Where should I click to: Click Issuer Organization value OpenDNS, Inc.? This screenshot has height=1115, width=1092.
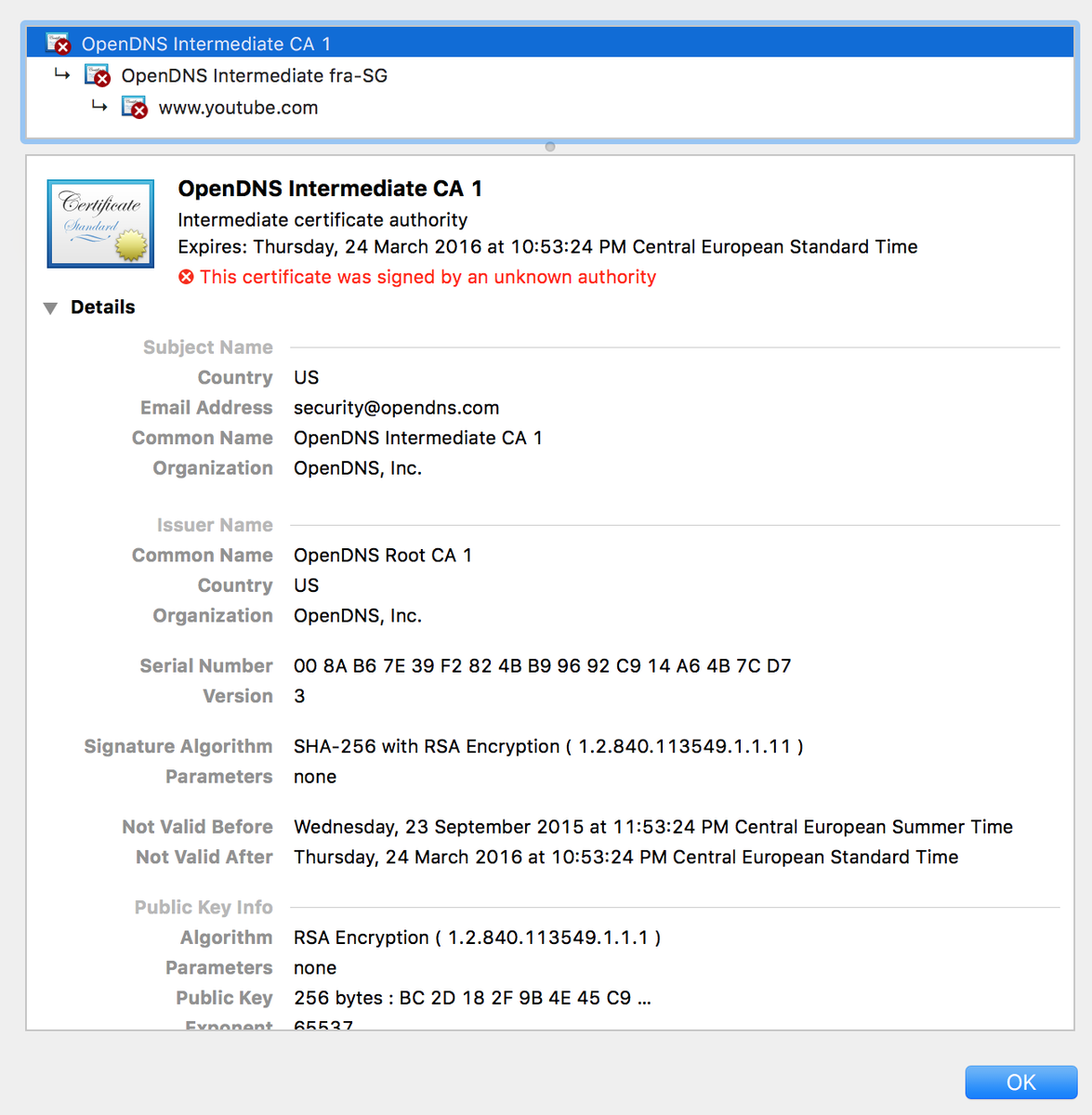point(358,616)
